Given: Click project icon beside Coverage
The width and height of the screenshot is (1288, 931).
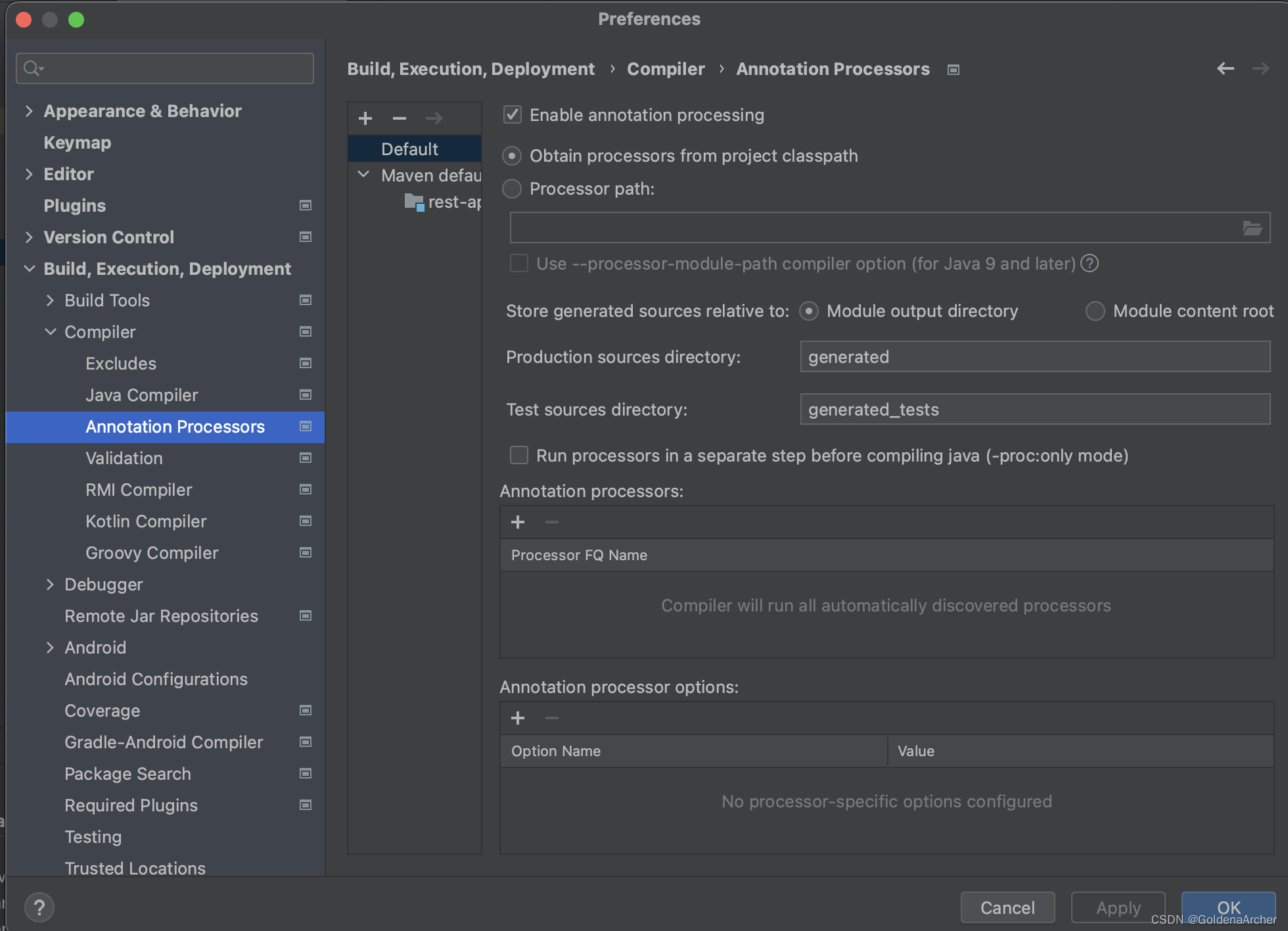Looking at the screenshot, I should coord(306,710).
